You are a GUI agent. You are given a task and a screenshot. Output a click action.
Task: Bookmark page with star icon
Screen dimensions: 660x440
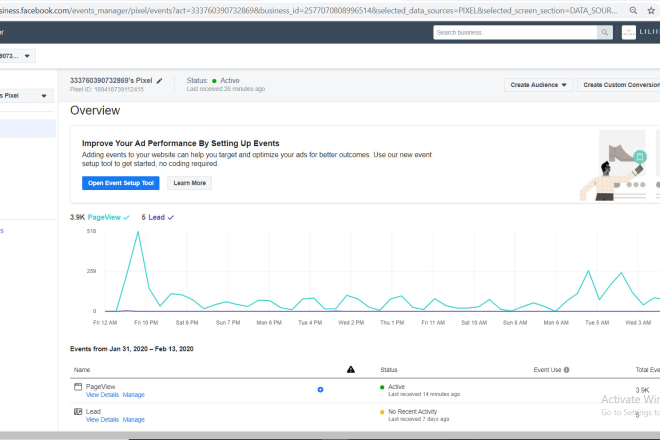651,11
